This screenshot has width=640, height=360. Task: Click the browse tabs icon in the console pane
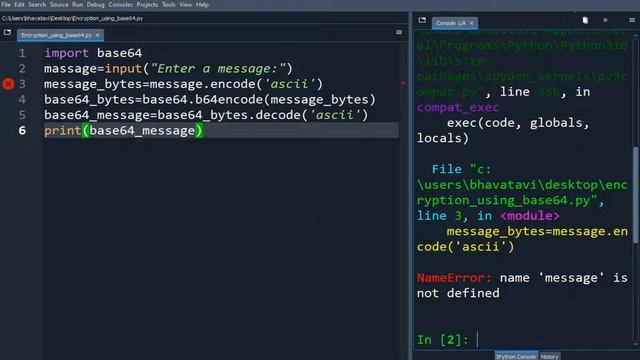click(422, 20)
